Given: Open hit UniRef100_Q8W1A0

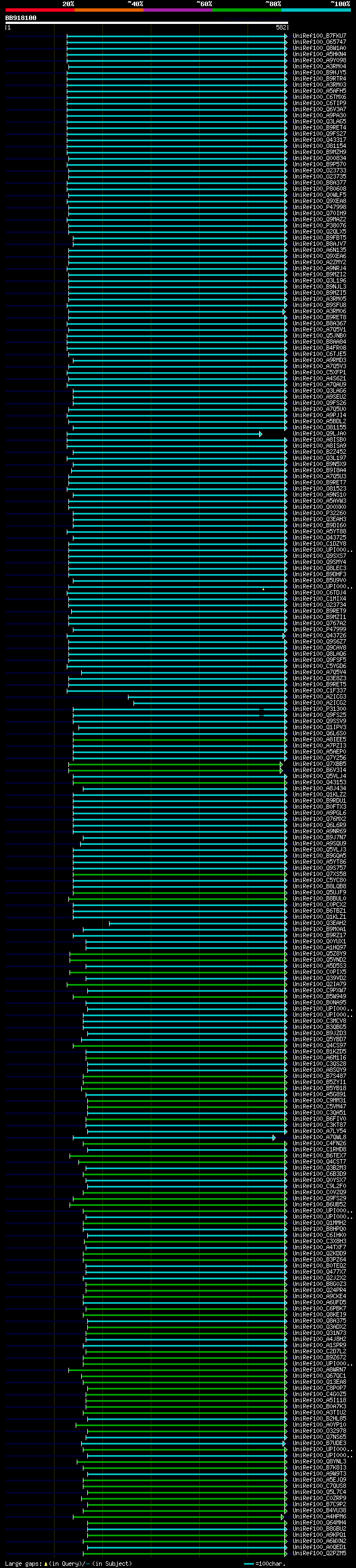Looking at the screenshot, I should pyautogui.click(x=319, y=48).
